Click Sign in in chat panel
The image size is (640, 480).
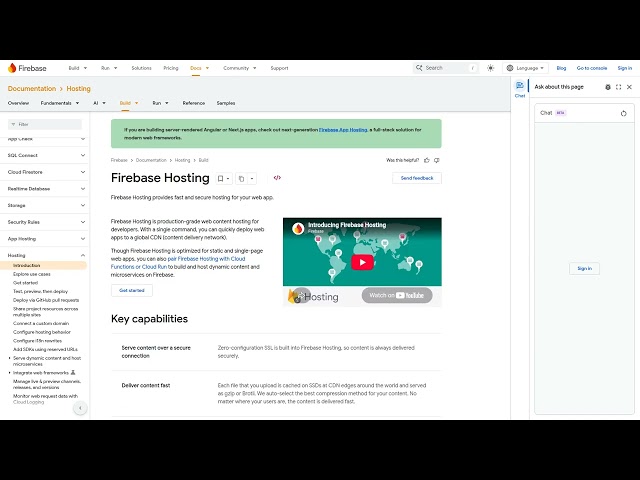(x=584, y=269)
